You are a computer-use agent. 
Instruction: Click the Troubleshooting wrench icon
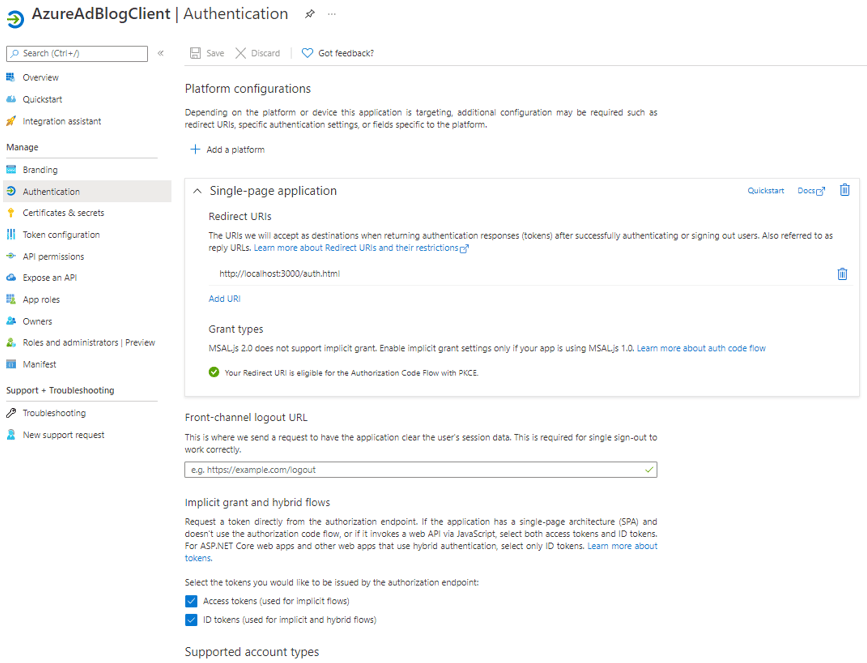pyautogui.click(x=11, y=413)
